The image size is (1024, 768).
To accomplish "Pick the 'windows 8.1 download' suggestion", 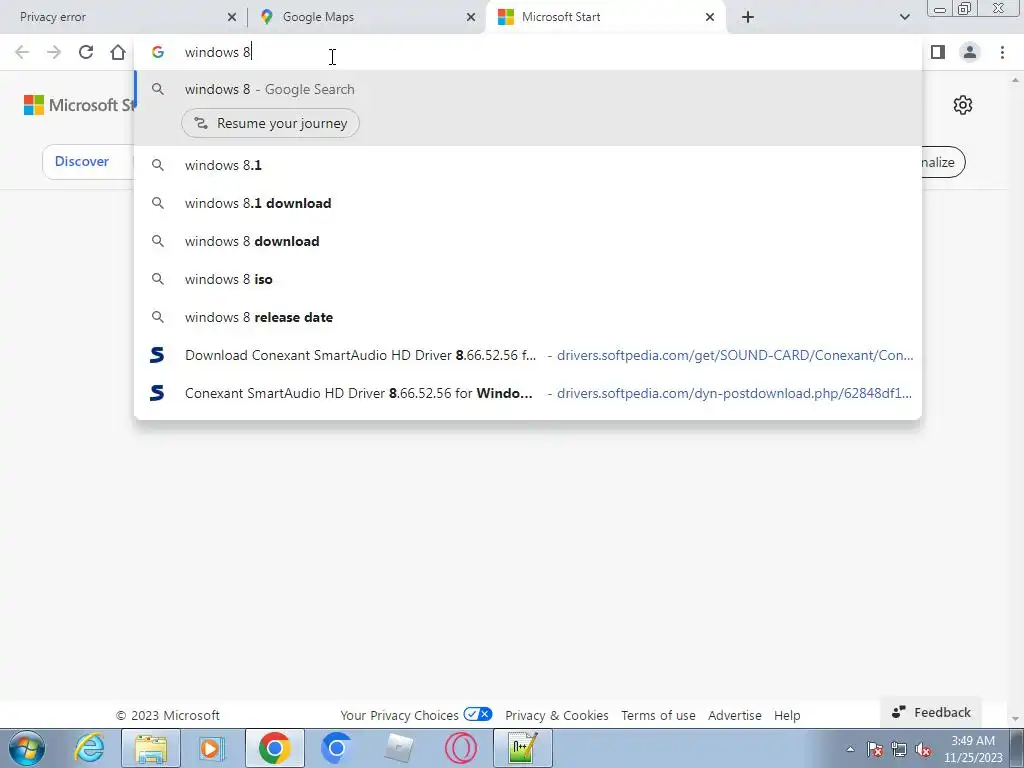I will pyautogui.click(x=528, y=203).
